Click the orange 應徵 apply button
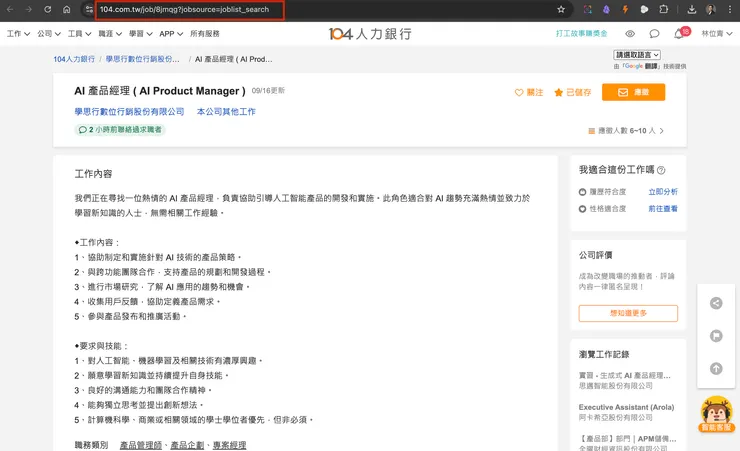This screenshot has height=451, width=740. [633, 92]
